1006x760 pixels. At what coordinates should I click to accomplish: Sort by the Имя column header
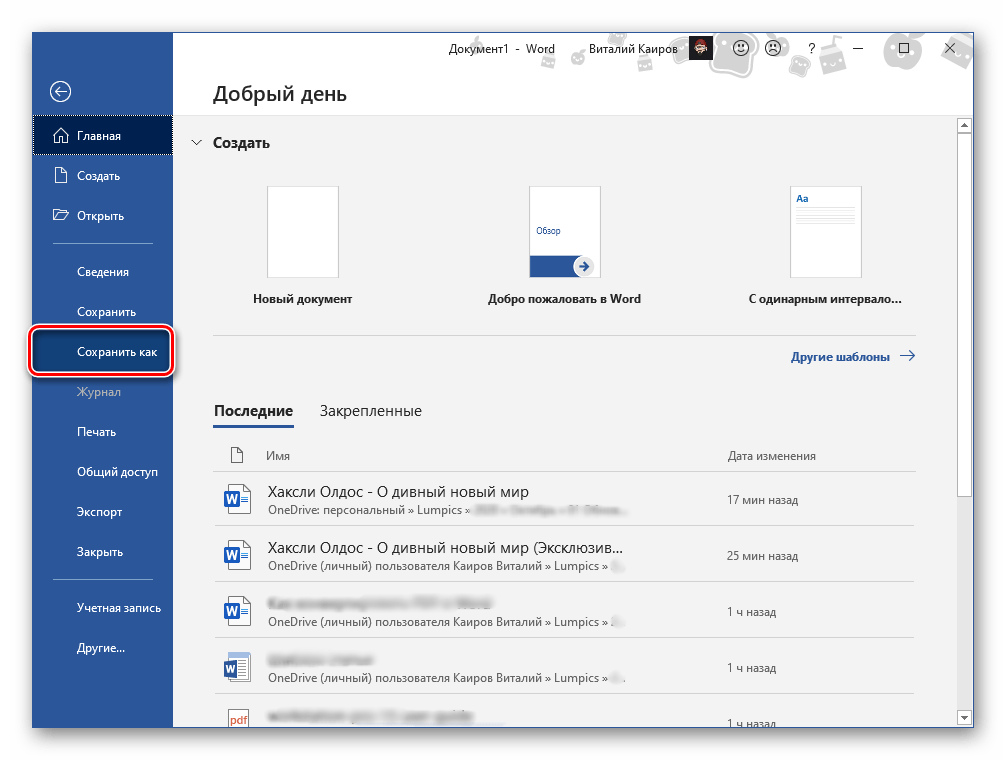(278, 456)
